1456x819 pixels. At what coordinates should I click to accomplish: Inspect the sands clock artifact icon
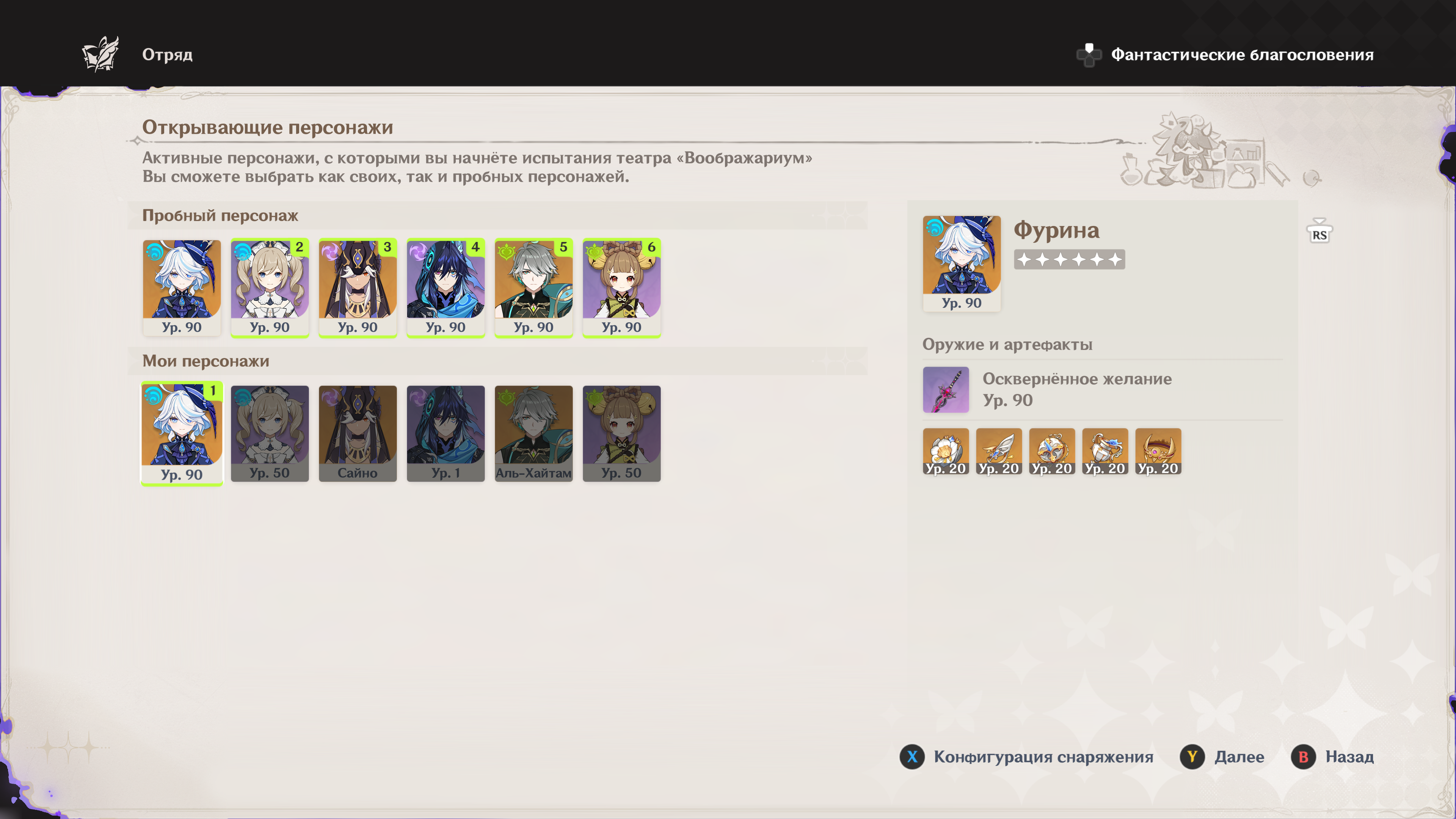1052,451
